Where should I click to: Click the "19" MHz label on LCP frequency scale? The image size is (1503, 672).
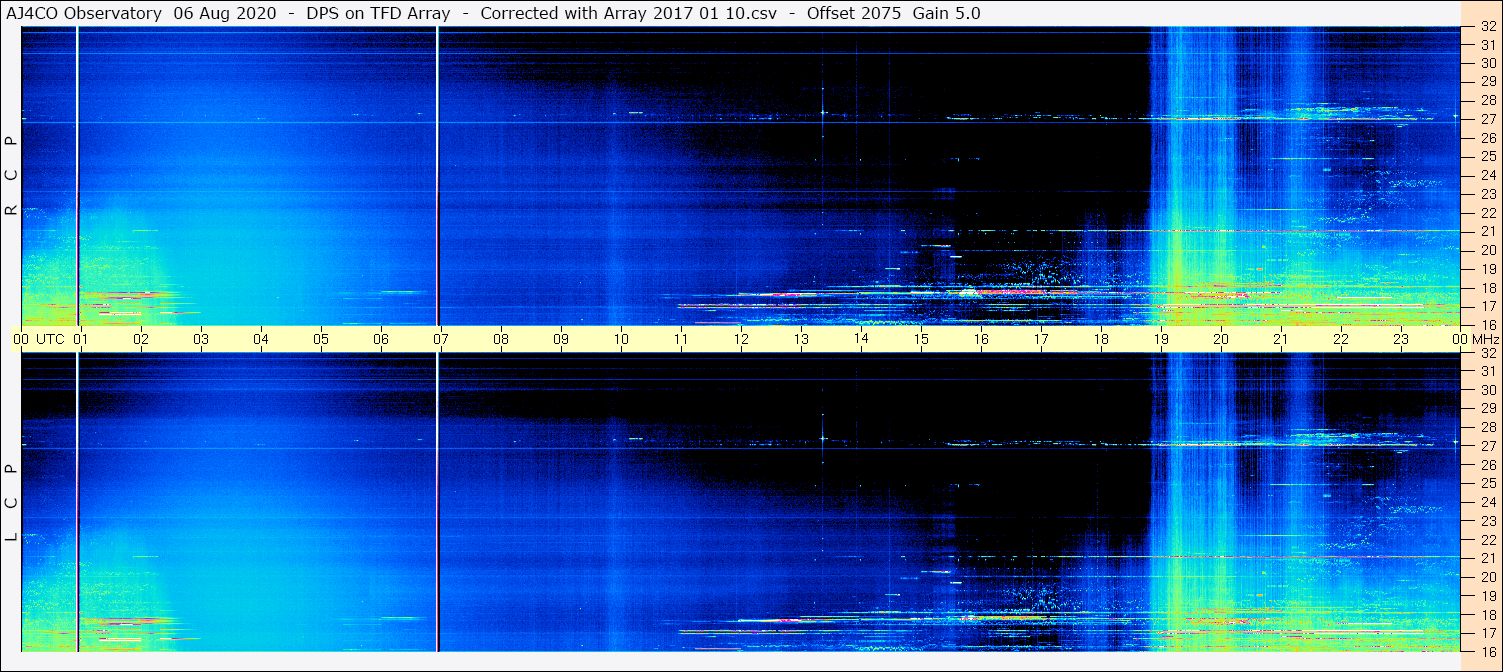click(x=1487, y=596)
